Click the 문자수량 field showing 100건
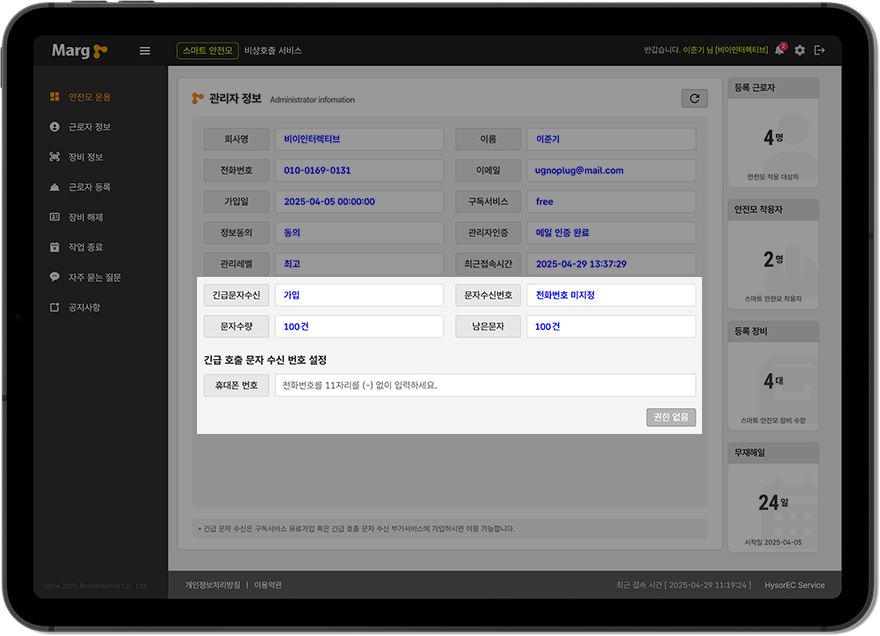Screen dimensions: 880x636 click(359, 327)
